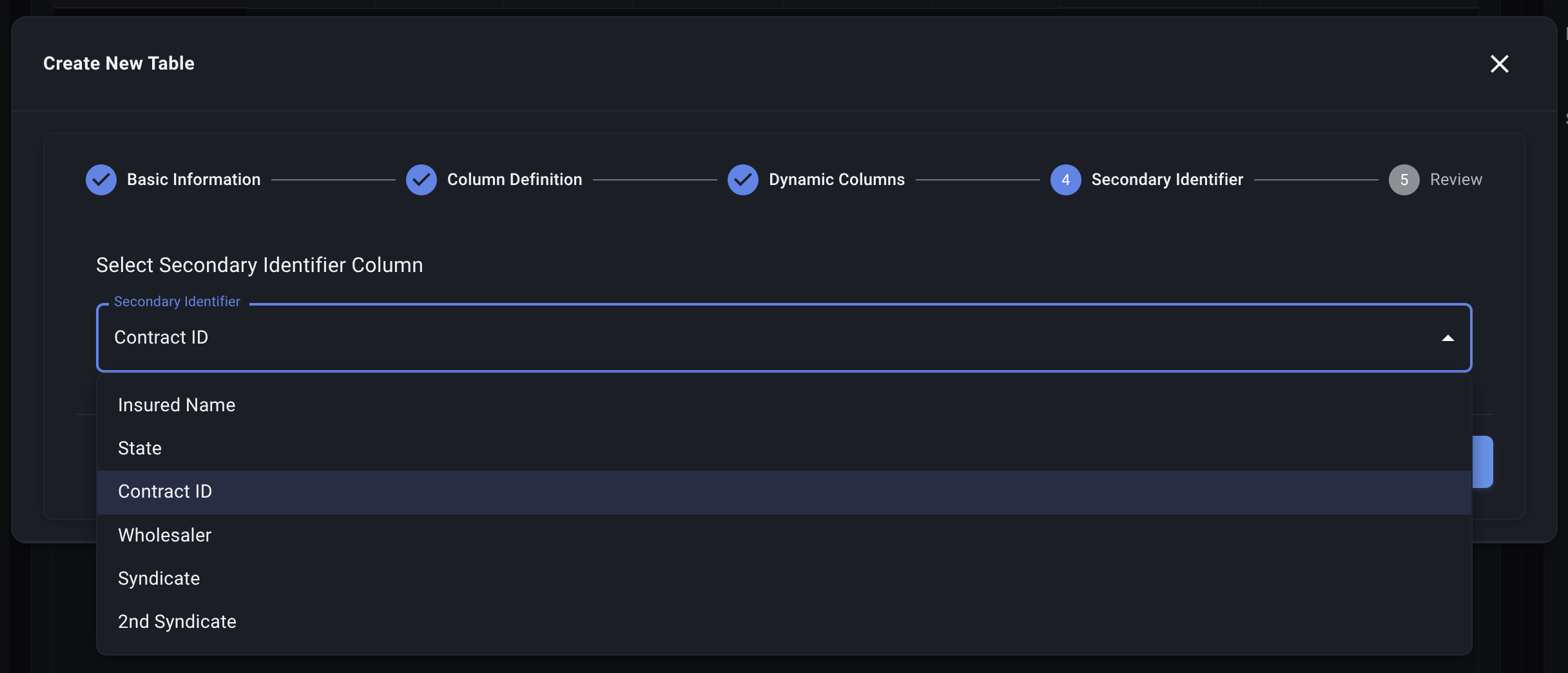Collapse the dropdown using the arrow icon
Image resolution: width=1568 pixels, height=673 pixels.
1447,338
